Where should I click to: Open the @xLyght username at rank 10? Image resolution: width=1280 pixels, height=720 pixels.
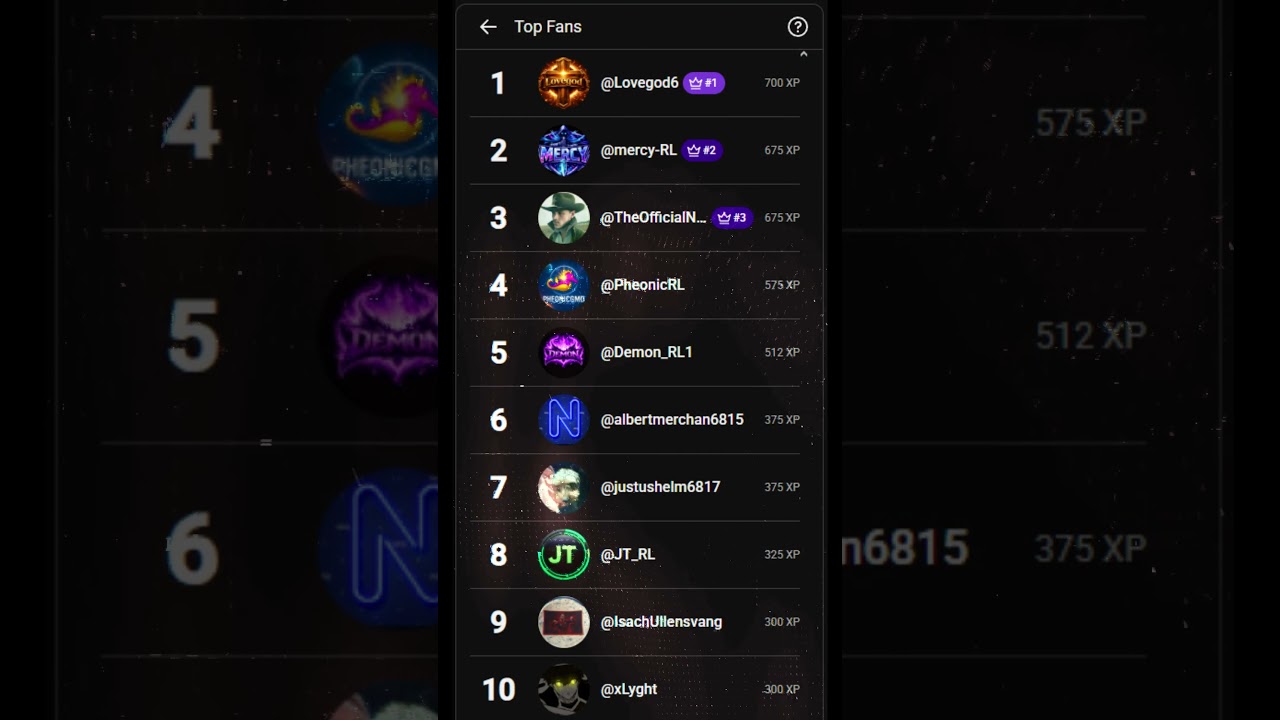click(629, 689)
